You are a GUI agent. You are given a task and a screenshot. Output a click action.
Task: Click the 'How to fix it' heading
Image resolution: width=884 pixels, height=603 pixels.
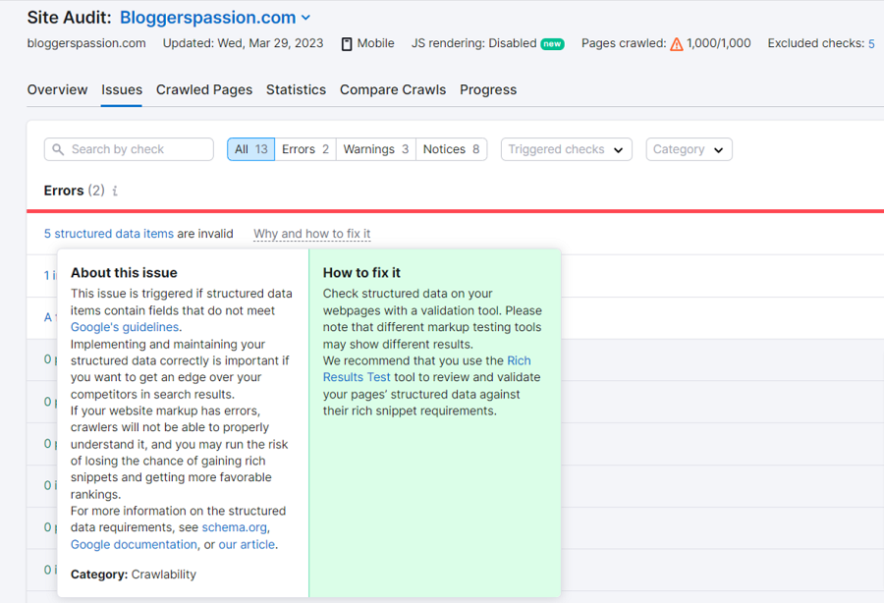[x=361, y=273]
